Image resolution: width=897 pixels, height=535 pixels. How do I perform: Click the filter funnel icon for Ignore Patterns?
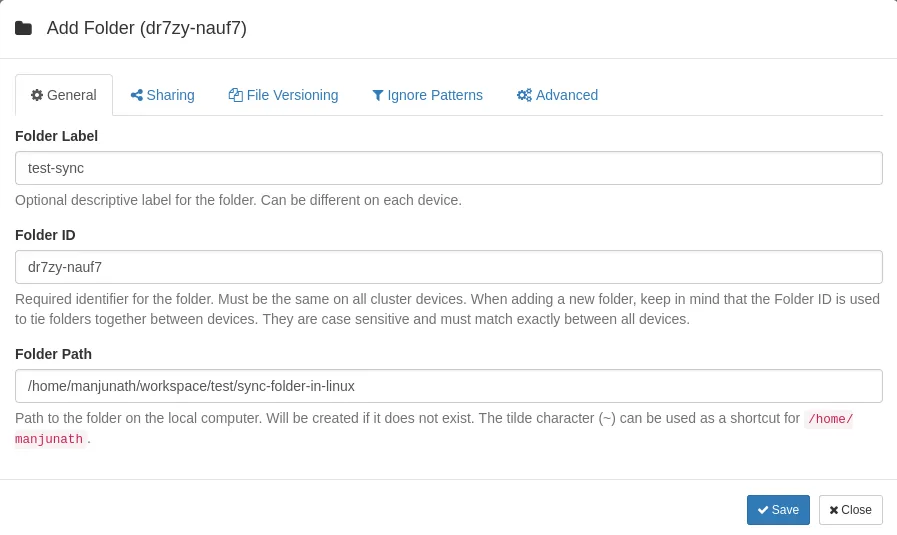coord(378,95)
